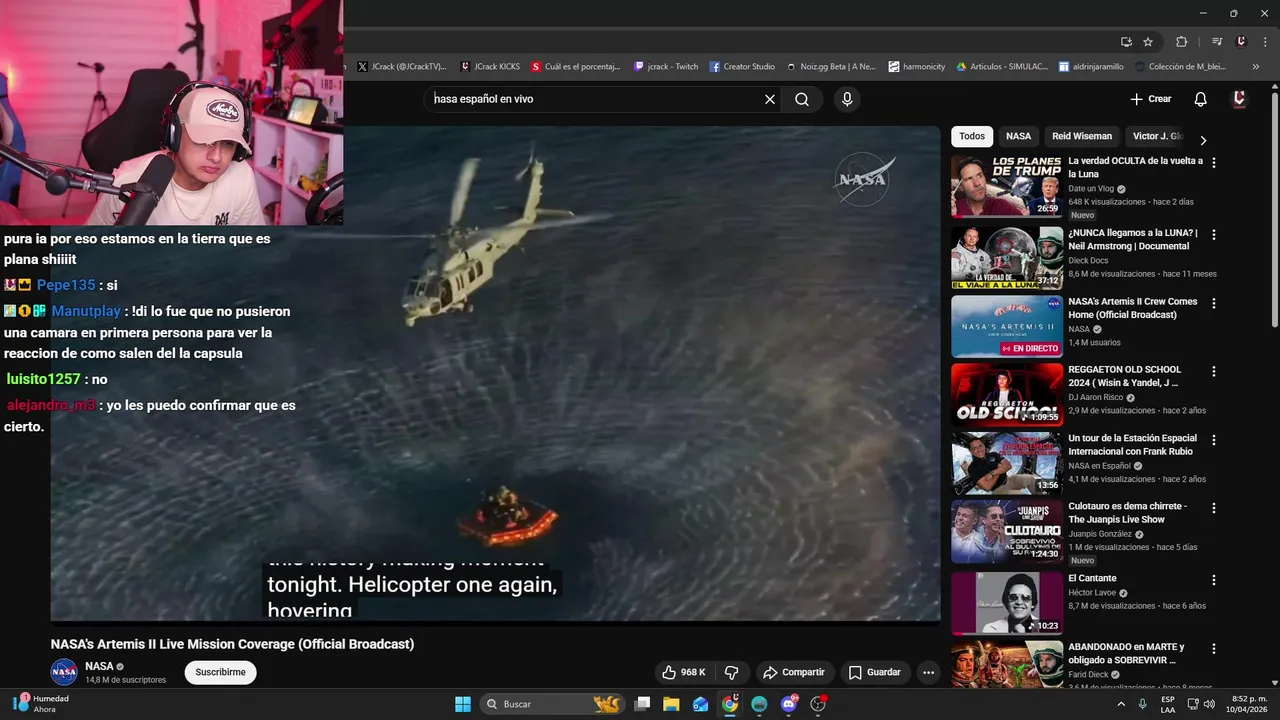
Task: Open the YouTube account avatar menu
Action: 1239,99
